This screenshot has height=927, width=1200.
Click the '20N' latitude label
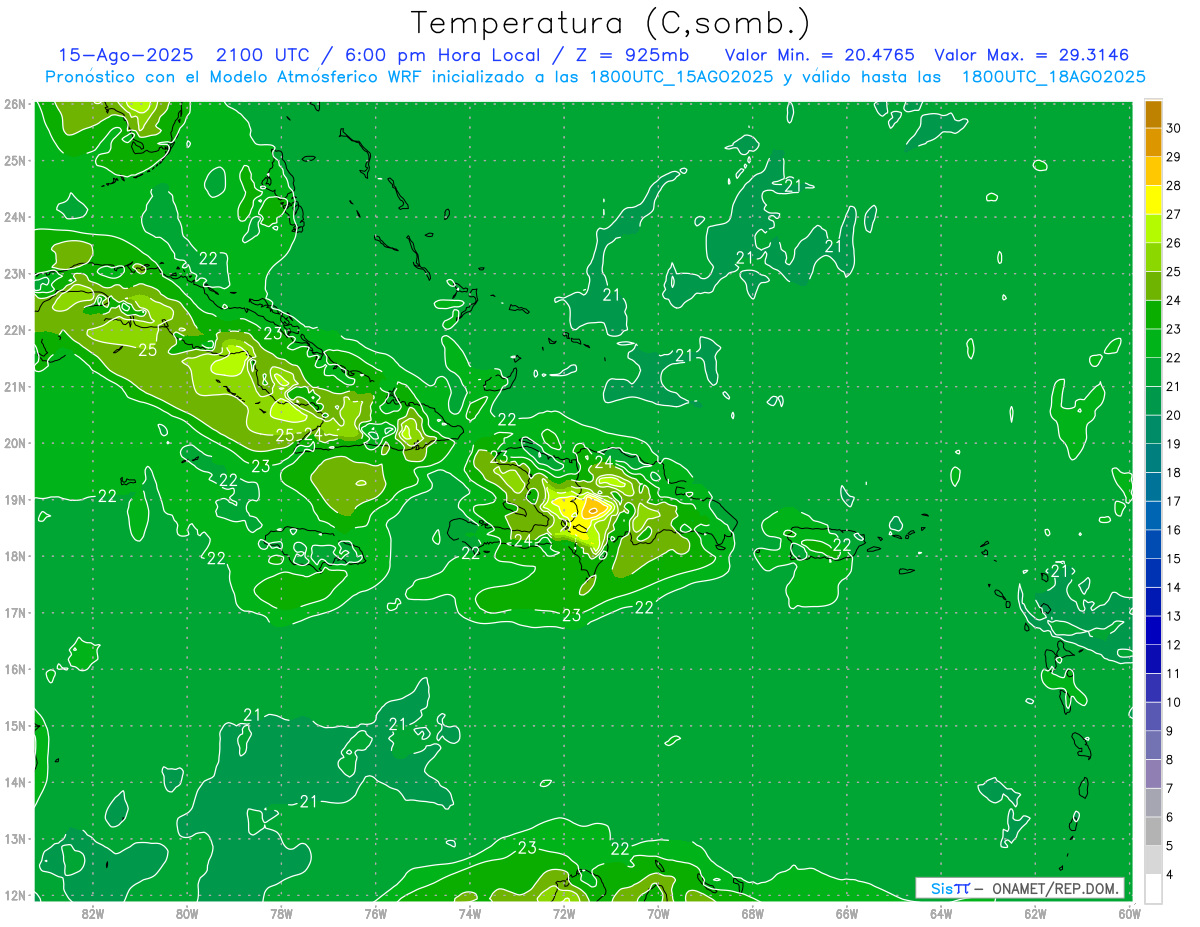(14, 443)
